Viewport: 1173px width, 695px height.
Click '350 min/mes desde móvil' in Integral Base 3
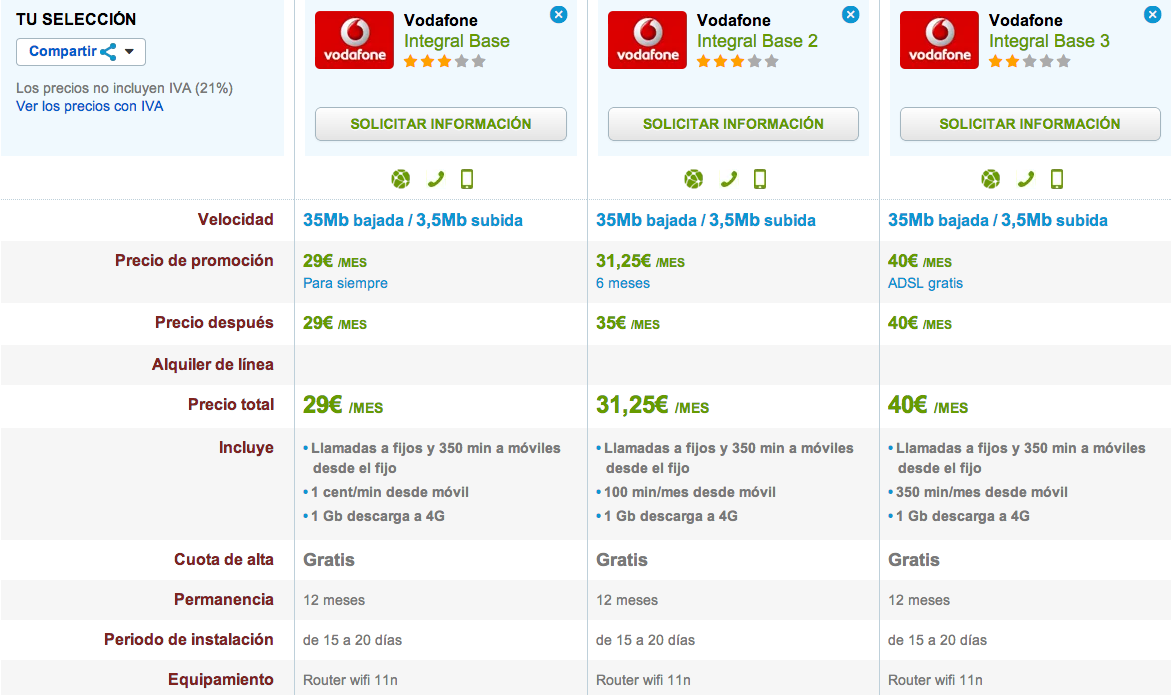[x=981, y=492]
